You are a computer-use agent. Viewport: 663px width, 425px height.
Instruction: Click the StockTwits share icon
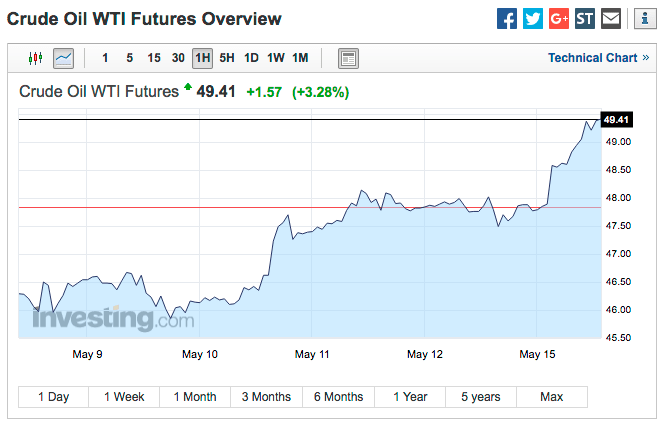585,18
